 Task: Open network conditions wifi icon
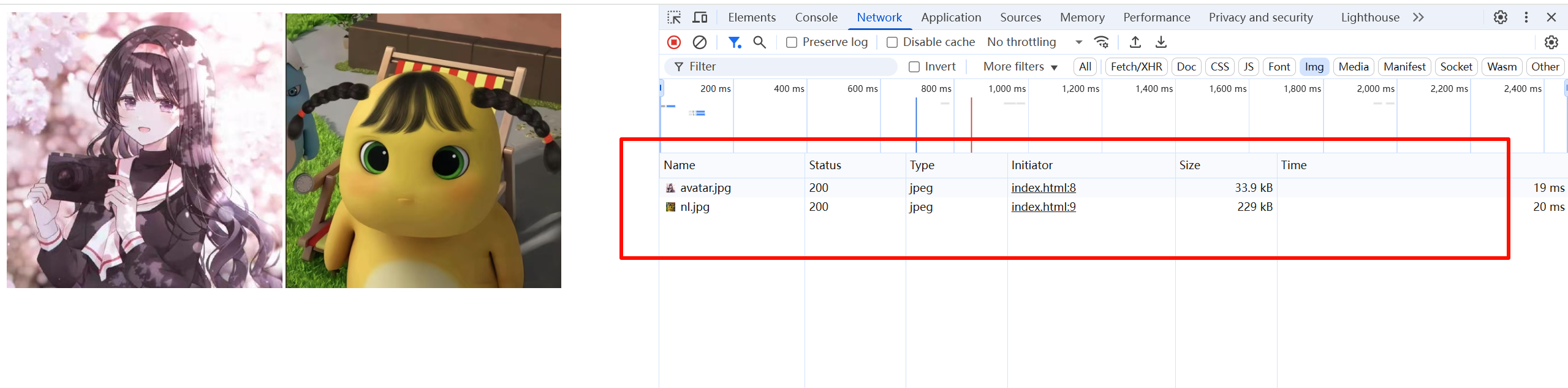(x=1102, y=42)
